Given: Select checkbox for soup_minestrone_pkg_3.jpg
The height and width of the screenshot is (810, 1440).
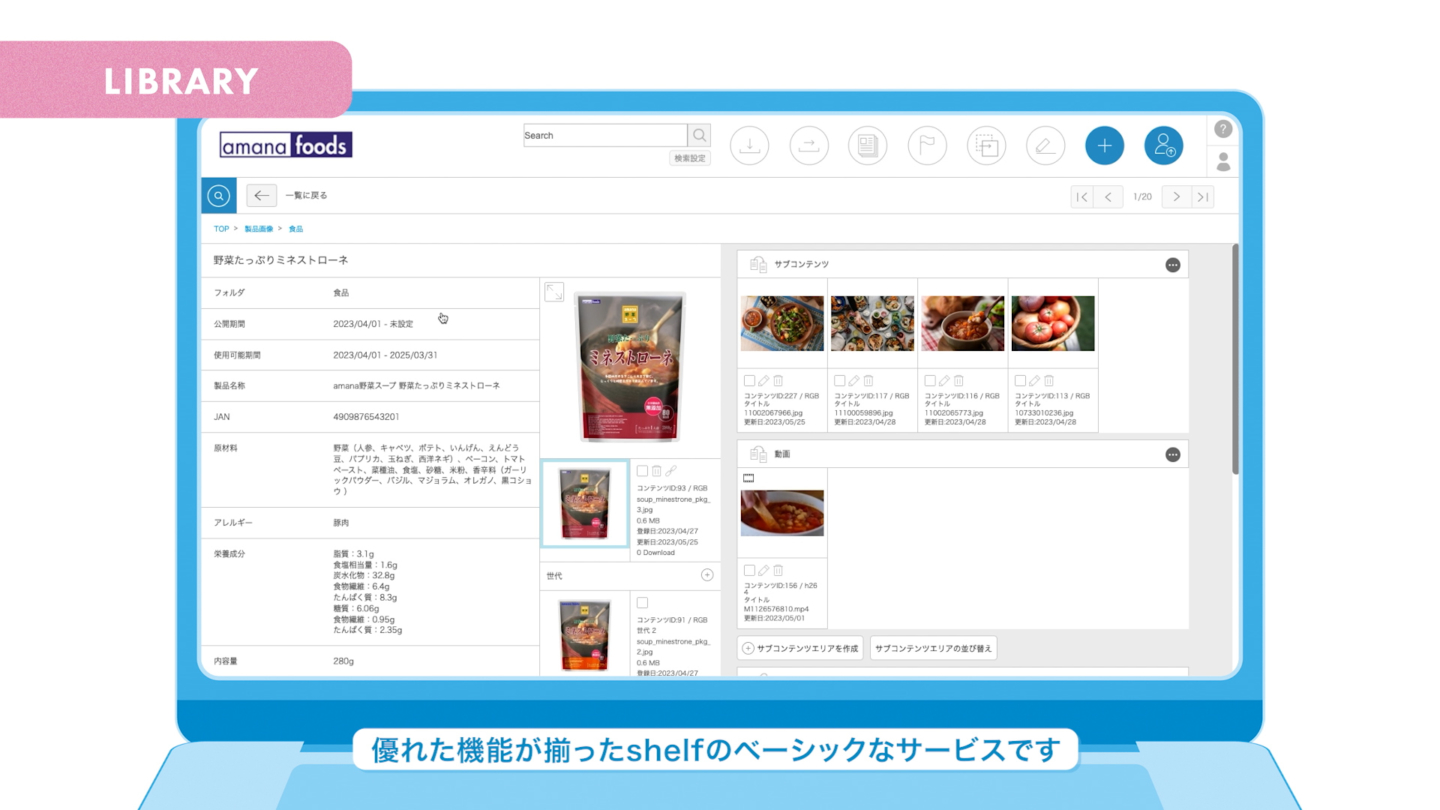Looking at the screenshot, I should (x=642, y=471).
